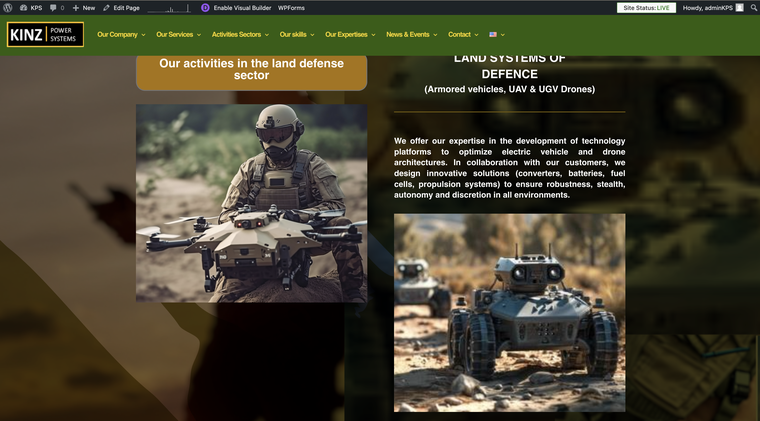
Task: View comments via the speech bubble icon
Action: coord(57,8)
